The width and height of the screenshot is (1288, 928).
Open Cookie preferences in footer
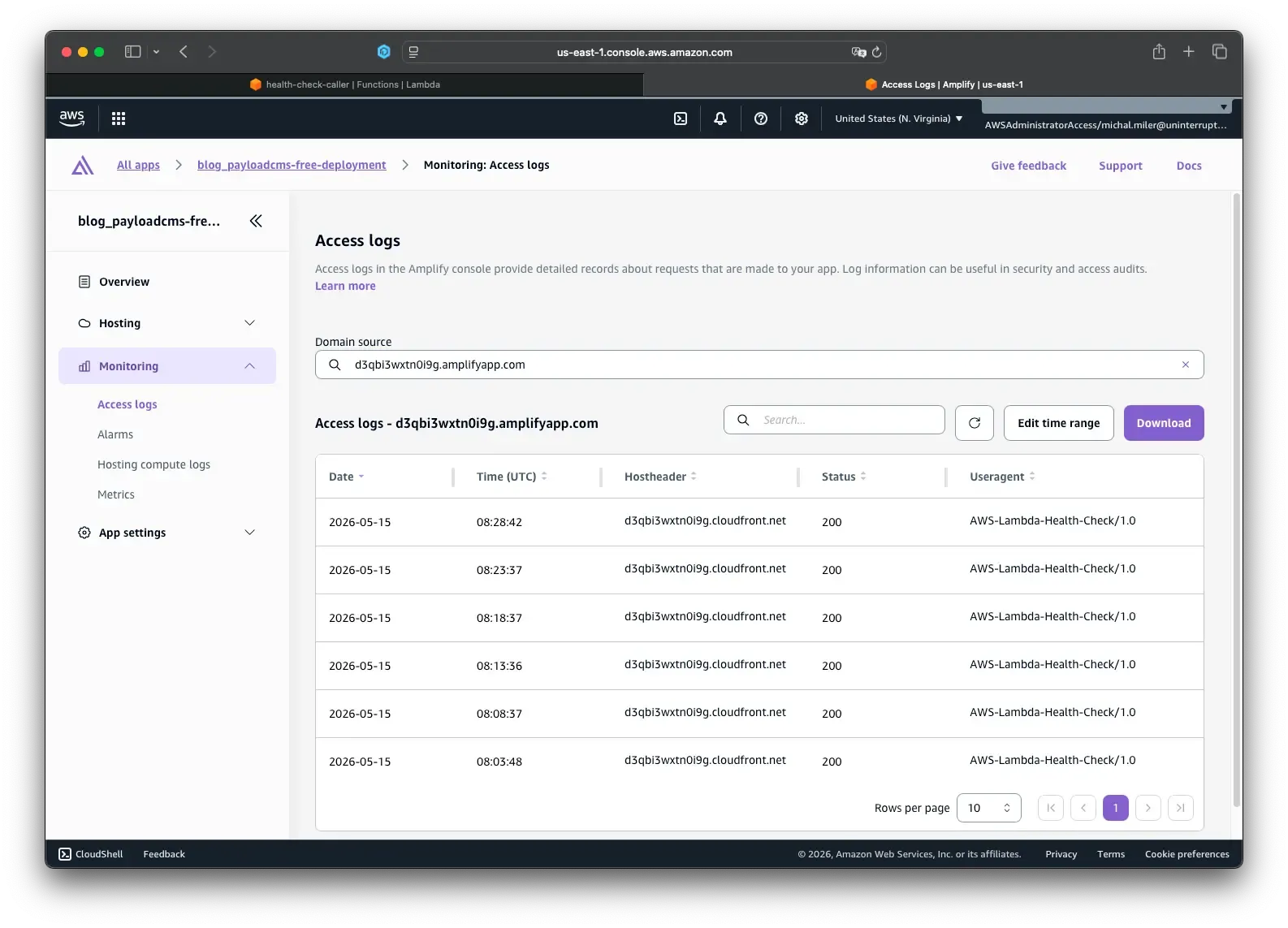point(1187,854)
